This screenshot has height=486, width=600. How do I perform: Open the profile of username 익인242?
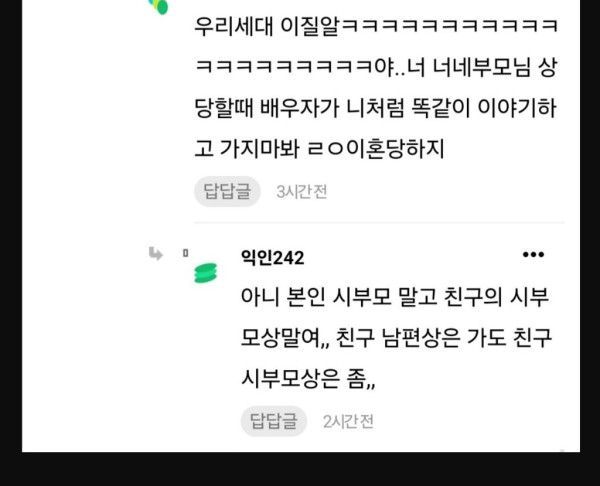point(272,258)
